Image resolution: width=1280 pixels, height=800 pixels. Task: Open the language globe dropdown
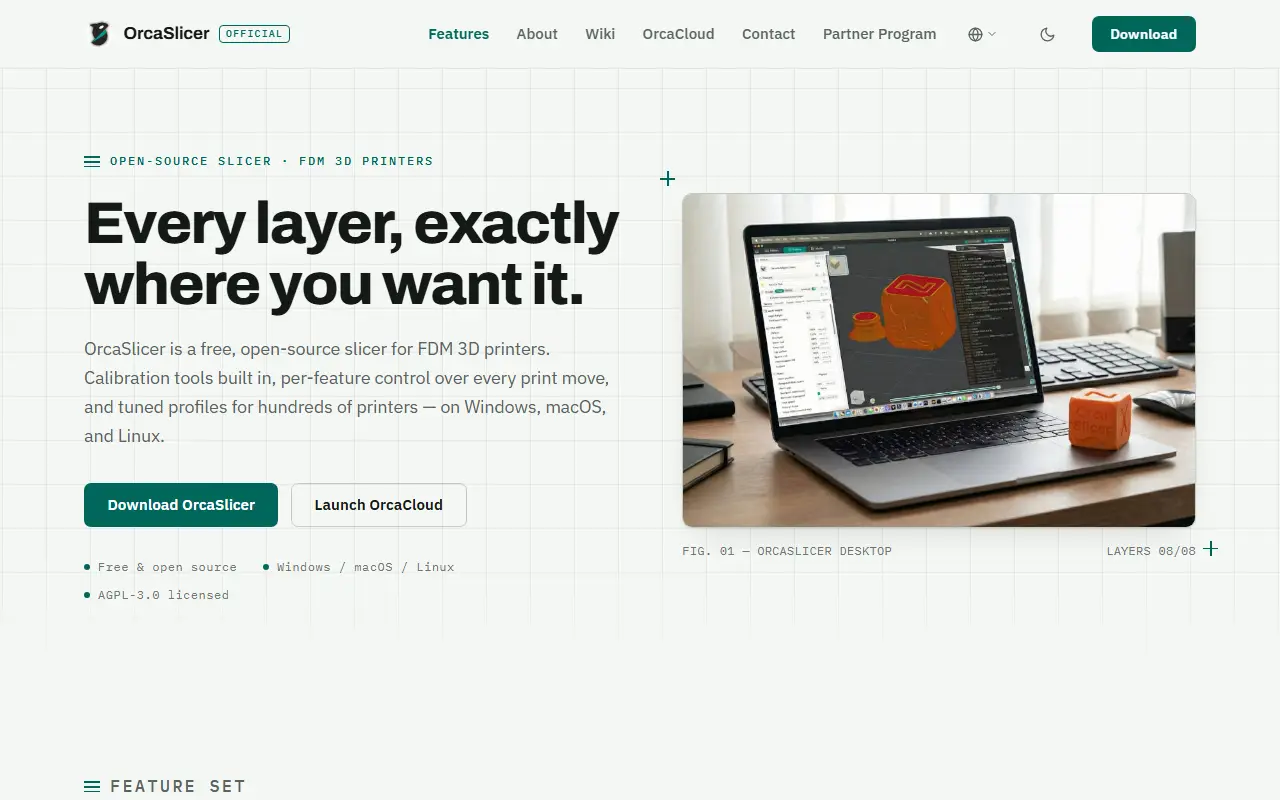pos(982,34)
